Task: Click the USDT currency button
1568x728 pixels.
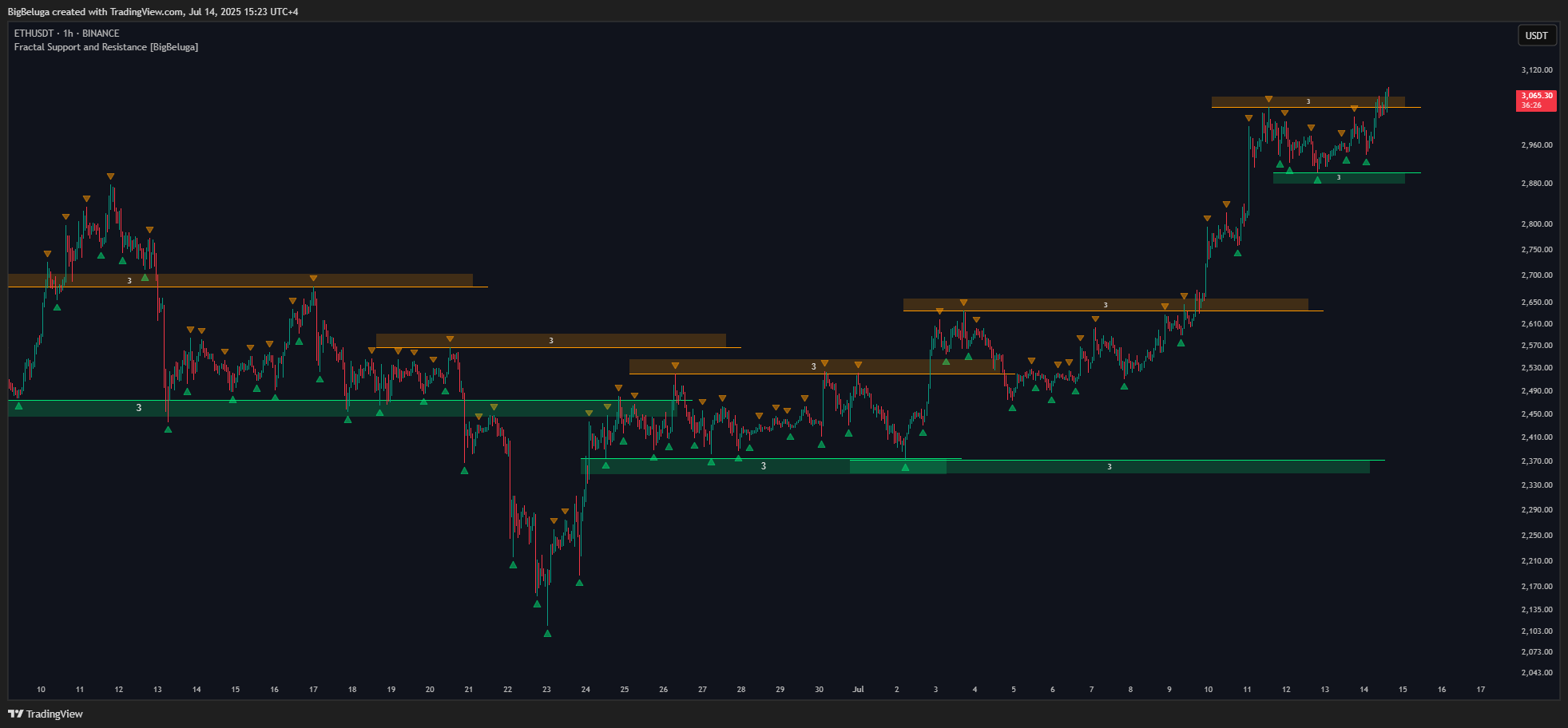Action: (1537, 35)
